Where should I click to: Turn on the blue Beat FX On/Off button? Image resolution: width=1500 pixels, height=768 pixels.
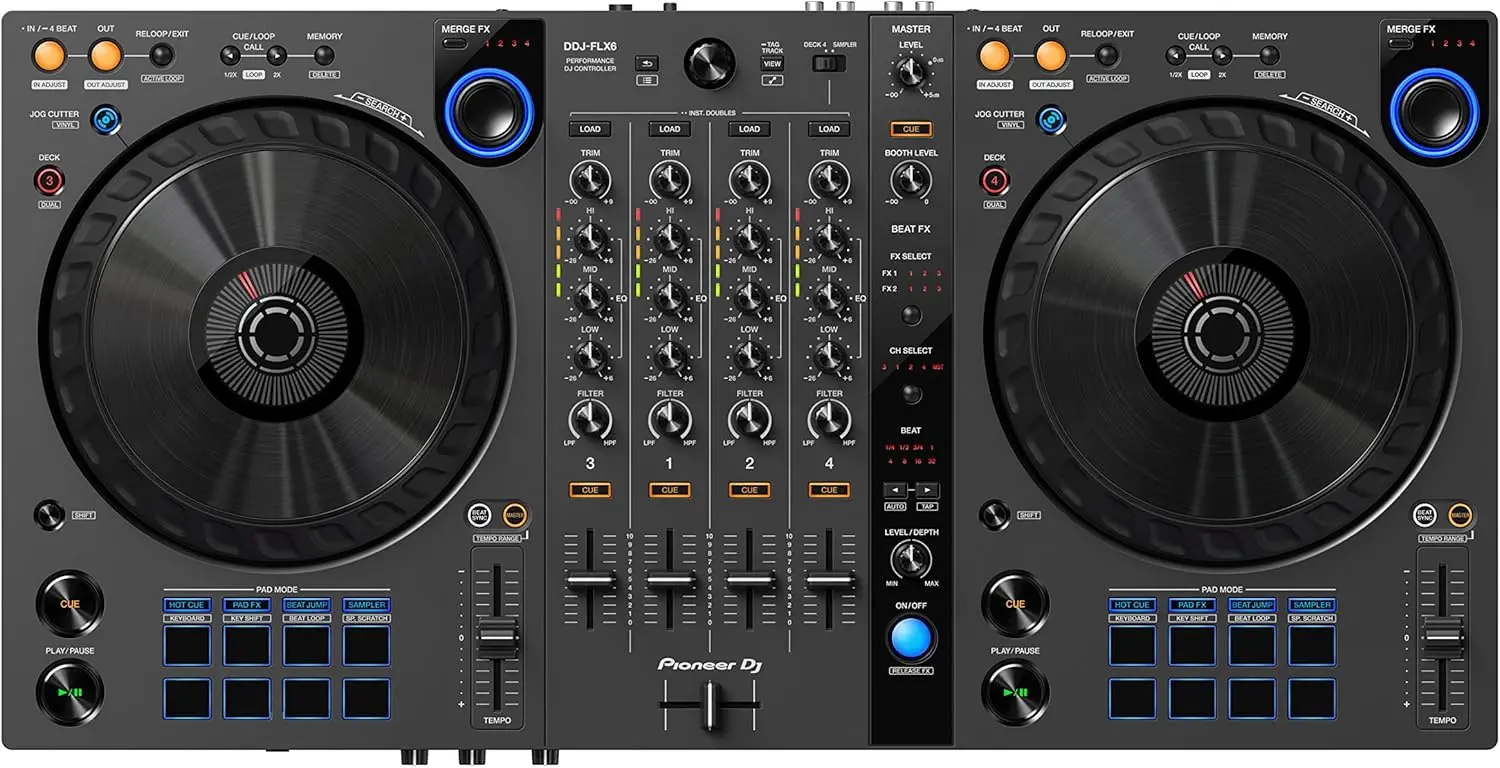coord(911,638)
